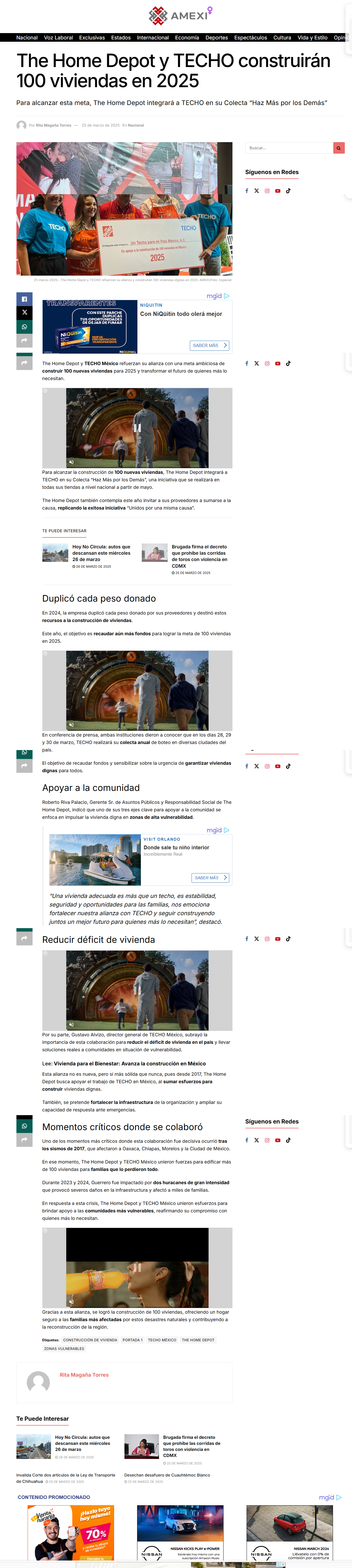Click the CONSTRUCCIÓN DE VIVIENDA tag

click(x=90, y=1340)
